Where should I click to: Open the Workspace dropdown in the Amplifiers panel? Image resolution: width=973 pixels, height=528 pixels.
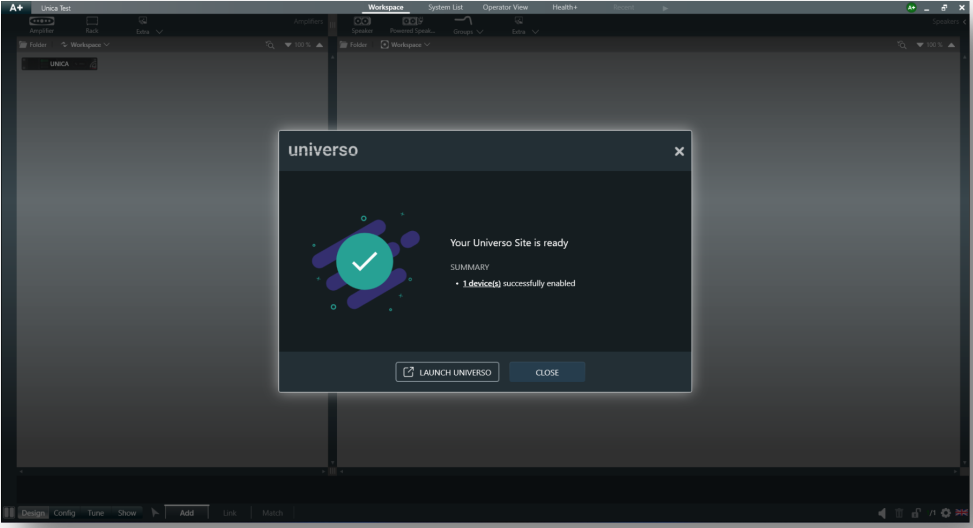[86, 45]
